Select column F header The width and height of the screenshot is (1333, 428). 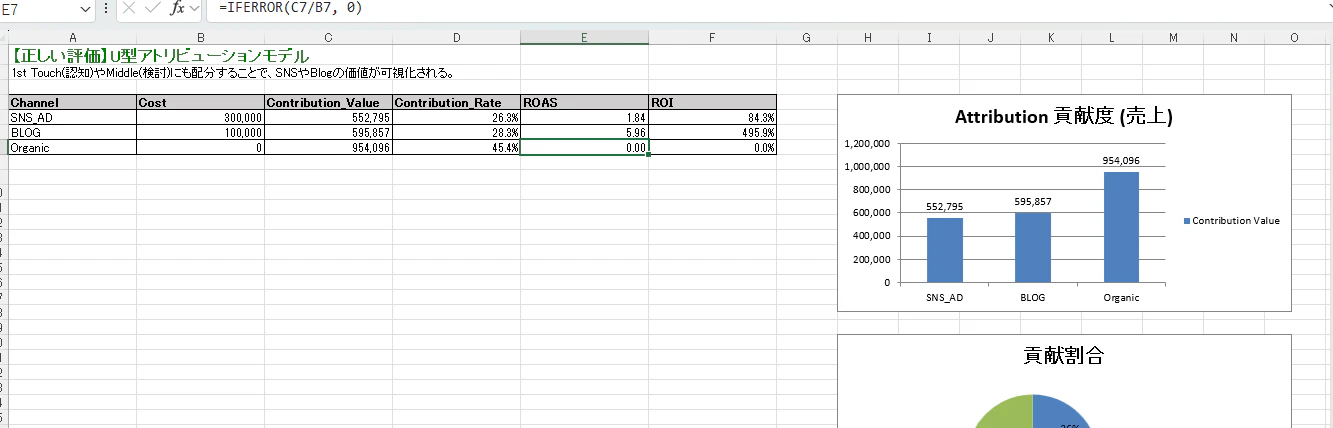tap(712, 38)
